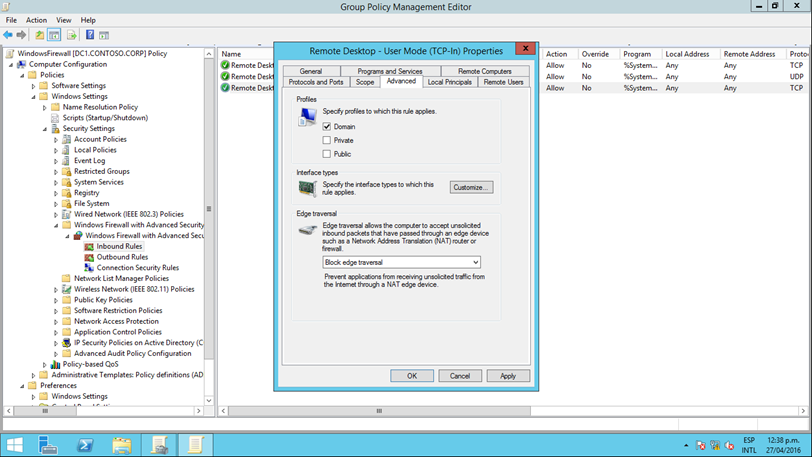Click the Policy-based QoS chart icon

tap(55, 364)
